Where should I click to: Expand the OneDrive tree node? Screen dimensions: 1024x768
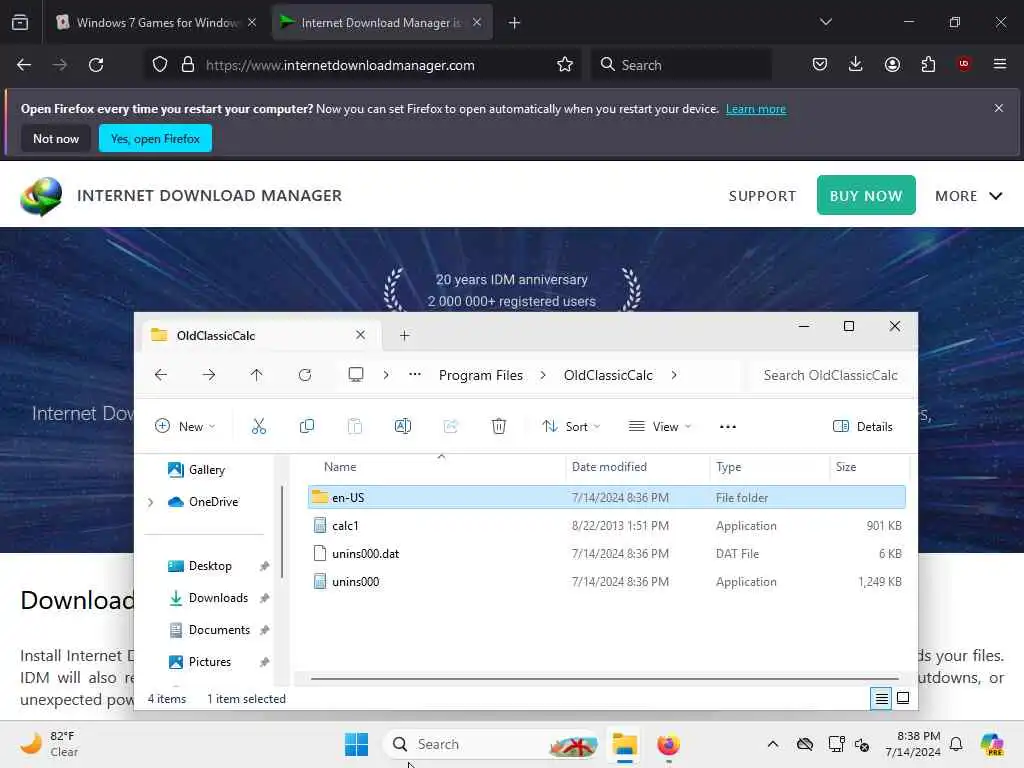tap(151, 502)
